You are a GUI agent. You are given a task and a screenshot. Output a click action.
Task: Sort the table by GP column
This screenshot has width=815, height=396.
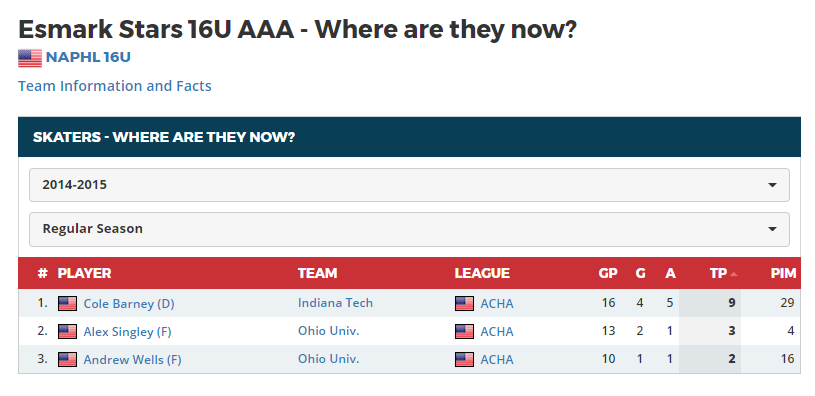pos(608,273)
